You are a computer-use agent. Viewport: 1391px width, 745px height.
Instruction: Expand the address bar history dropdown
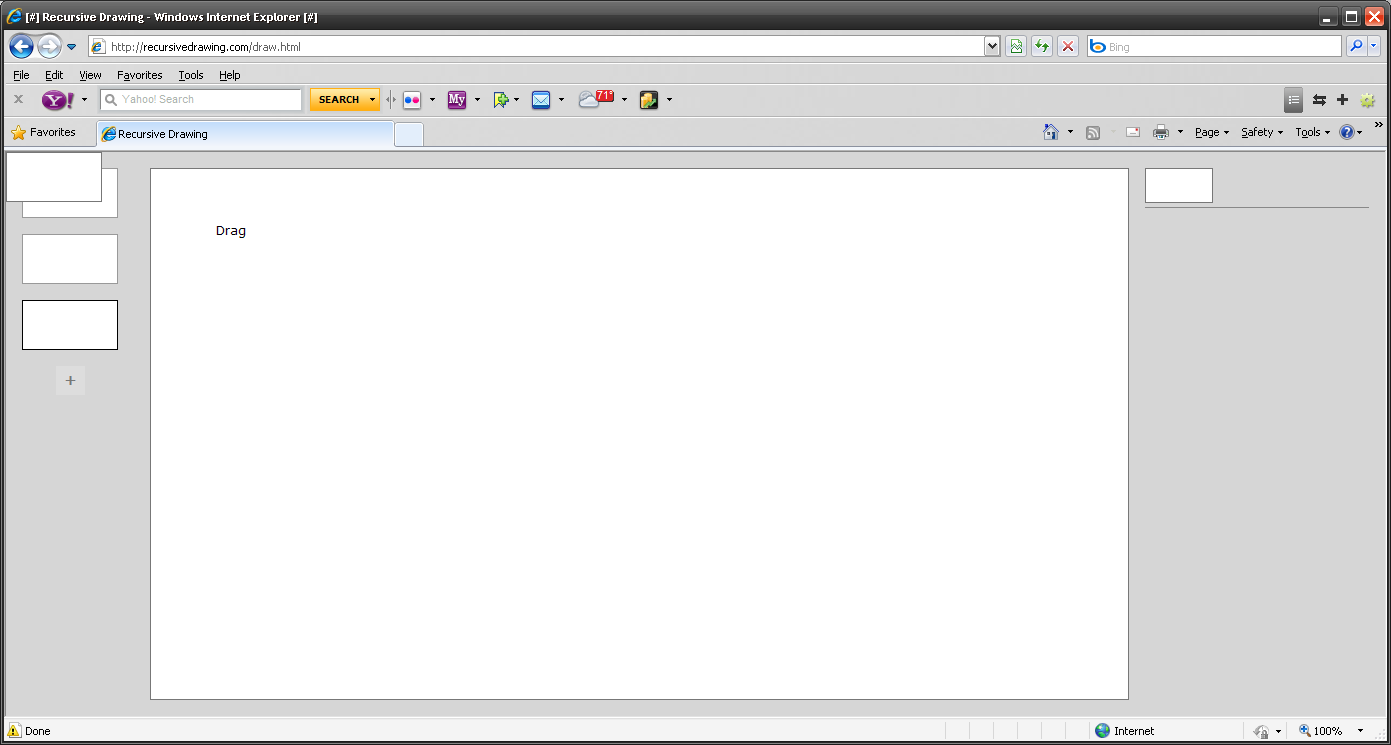(x=992, y=46)
